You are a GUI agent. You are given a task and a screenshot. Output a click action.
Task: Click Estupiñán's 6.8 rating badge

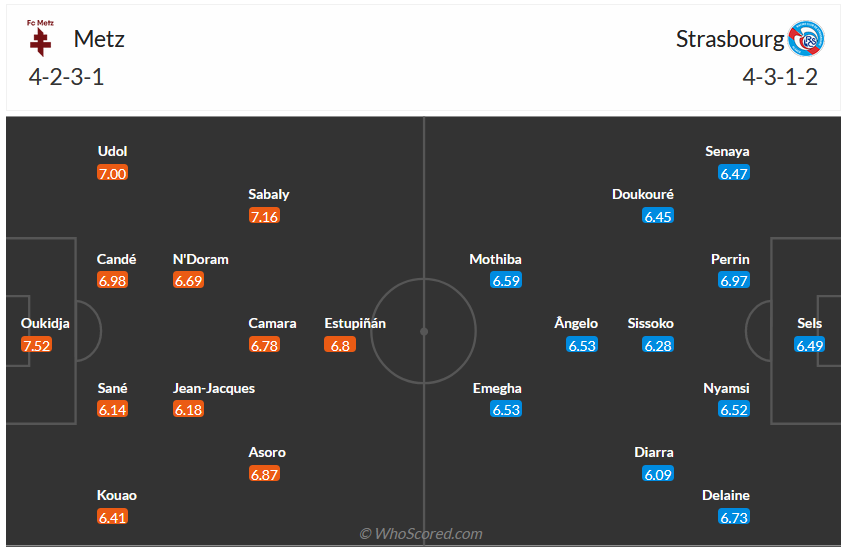tap(340, 345)
